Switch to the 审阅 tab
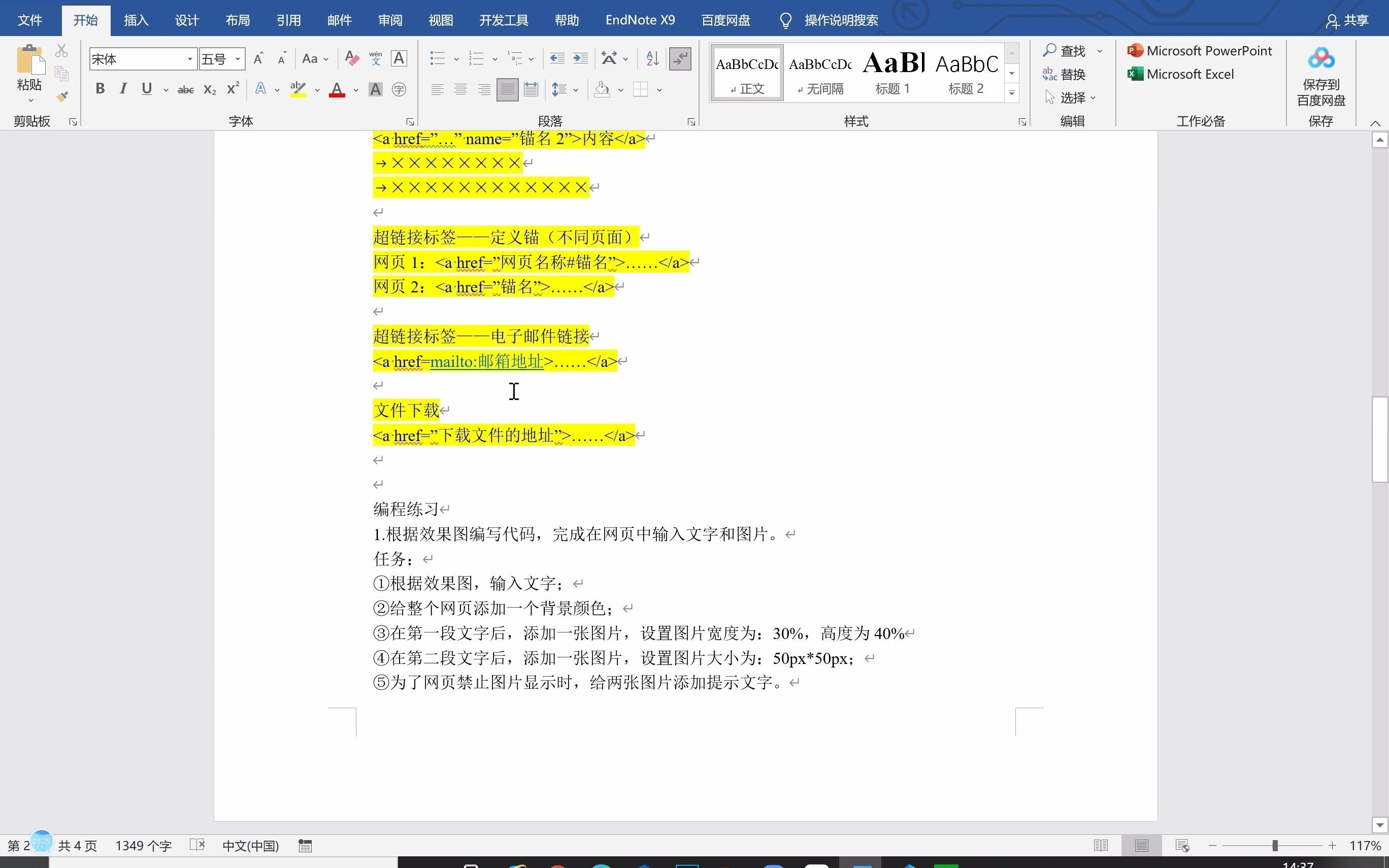This screenshot has height=868, width=1389. (x=390, y=20)
